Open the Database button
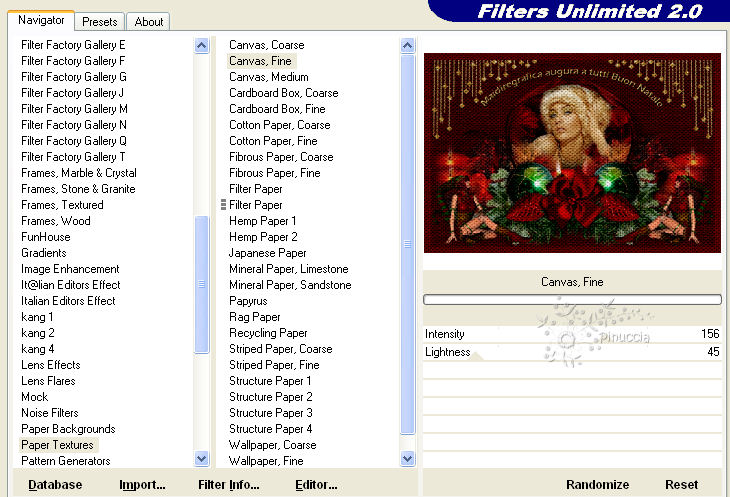The height and width of the screenshot is (497, 730). click(55, 485)
